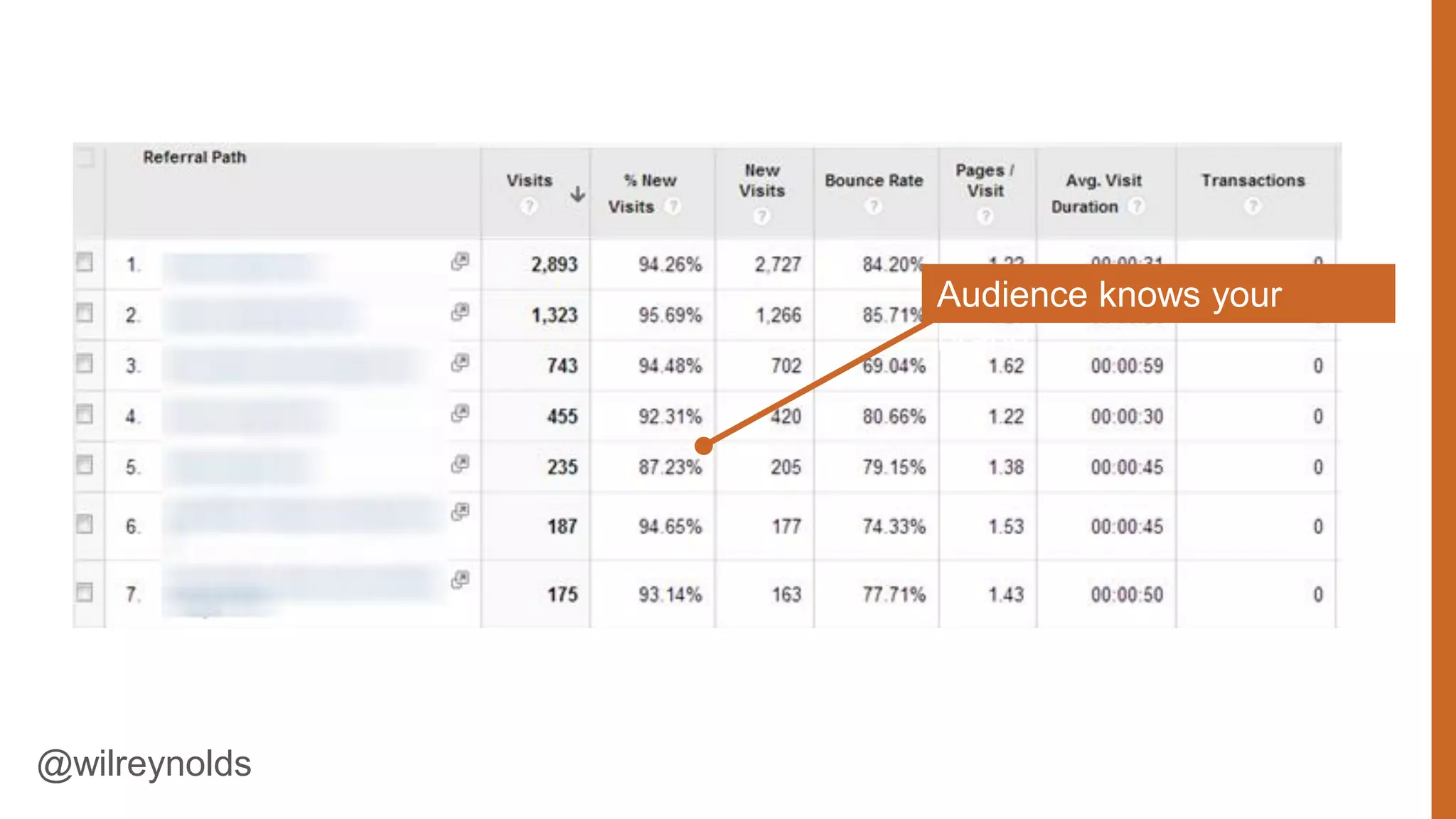This screenshot has height=819, width=1456.
Task: Sort by % New Visits header
Action: point(642,193)
